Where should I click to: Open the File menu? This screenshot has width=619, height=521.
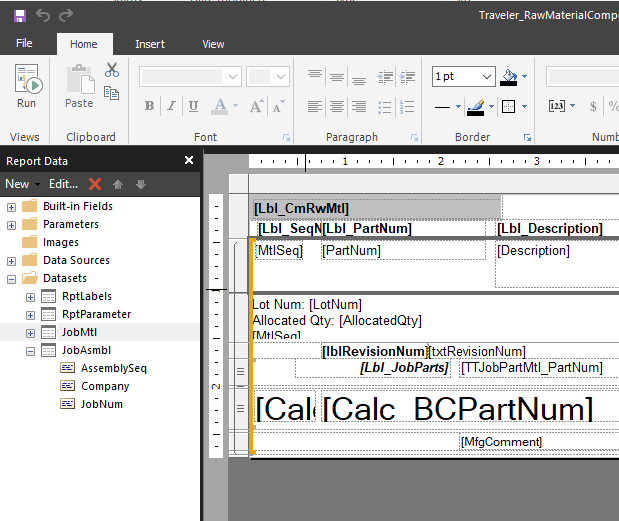[24, 44]
